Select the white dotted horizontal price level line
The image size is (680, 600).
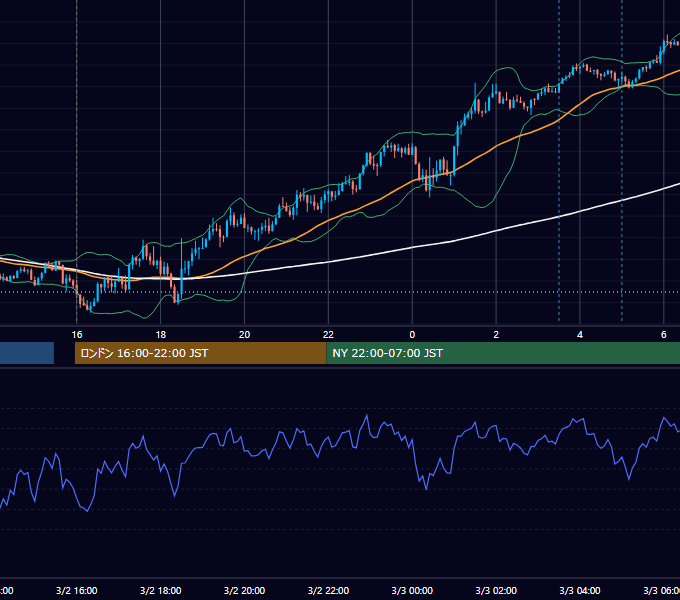tap(340, 292)
